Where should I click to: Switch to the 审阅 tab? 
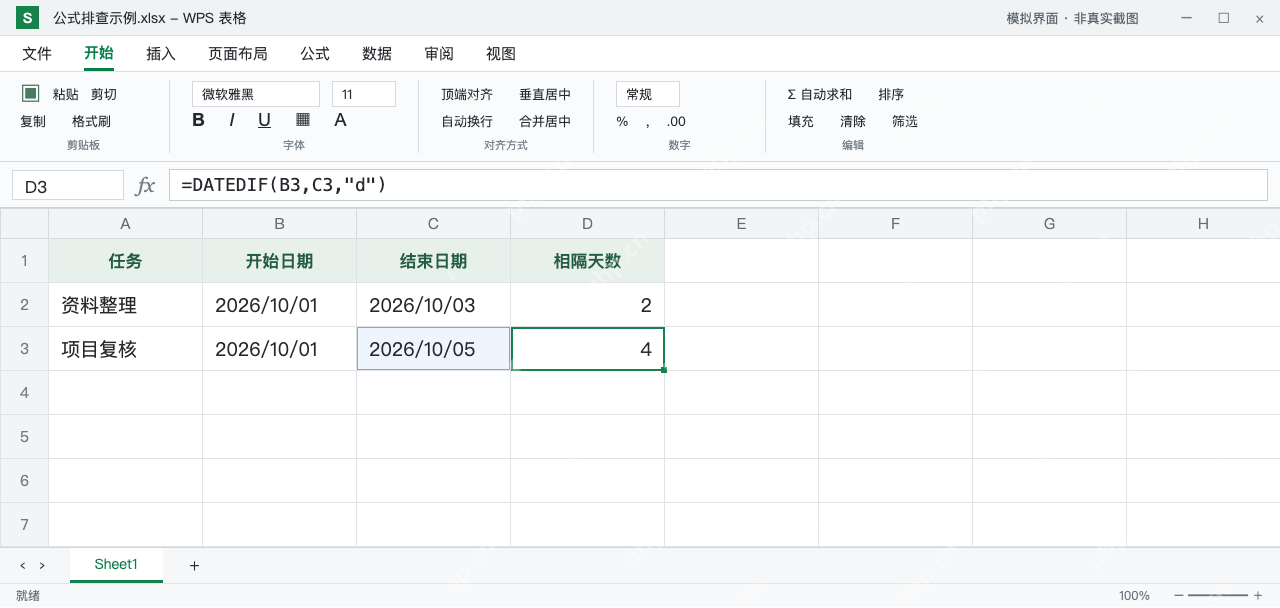click(x=439, y=54)
